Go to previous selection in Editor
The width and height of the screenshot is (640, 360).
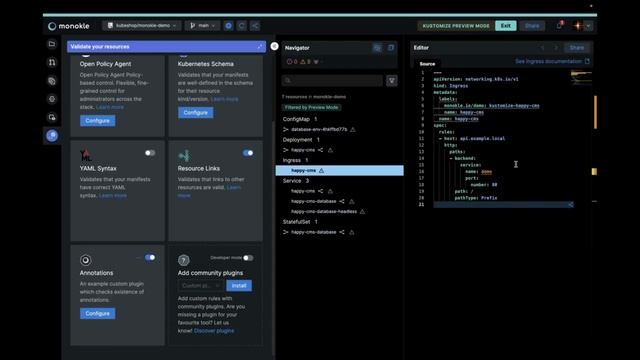[542, 48]
